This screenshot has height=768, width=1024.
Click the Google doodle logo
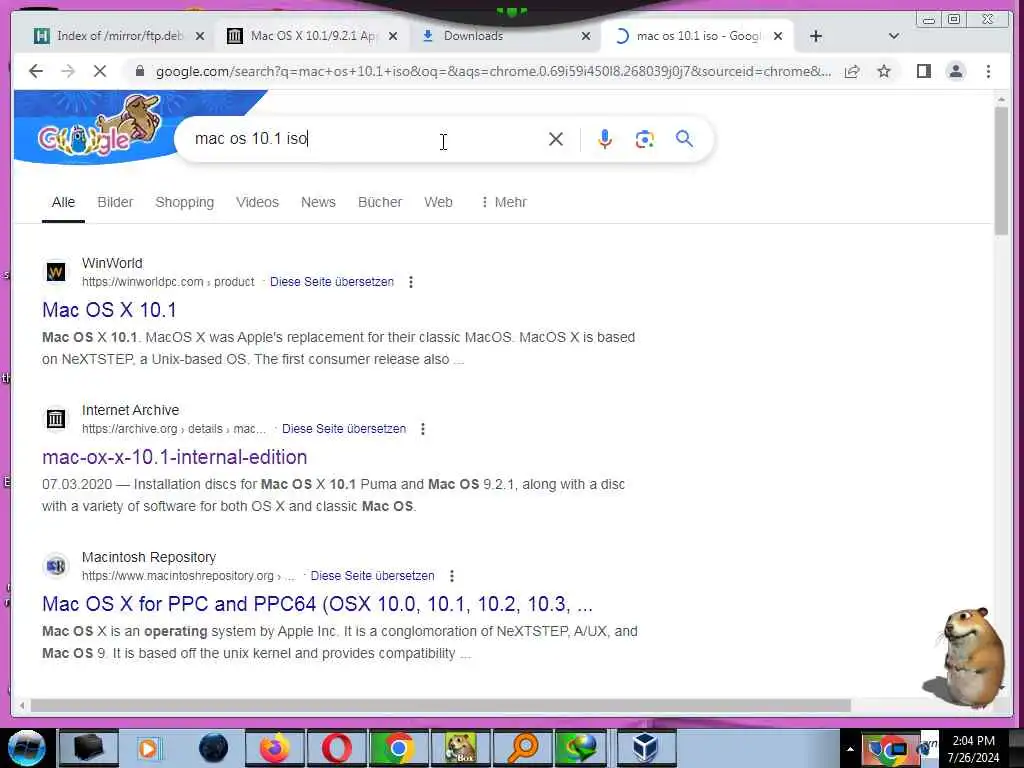(99, 127)
